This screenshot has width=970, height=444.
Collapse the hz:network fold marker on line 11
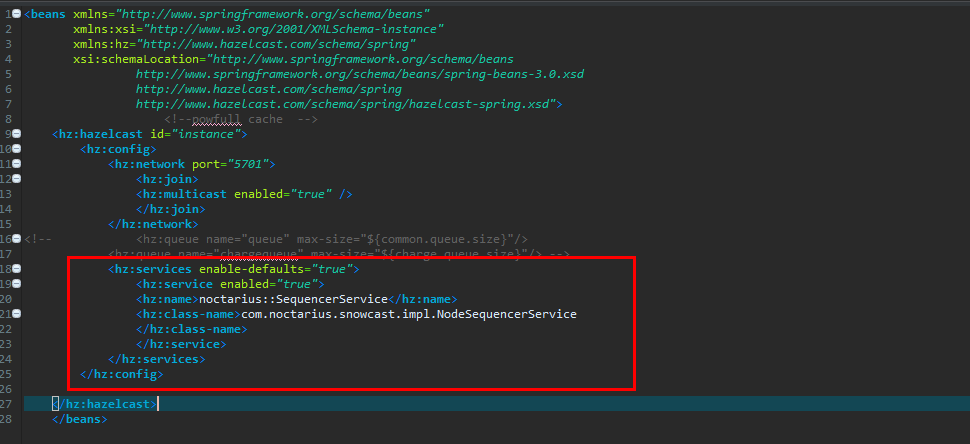tap(16, 164)
